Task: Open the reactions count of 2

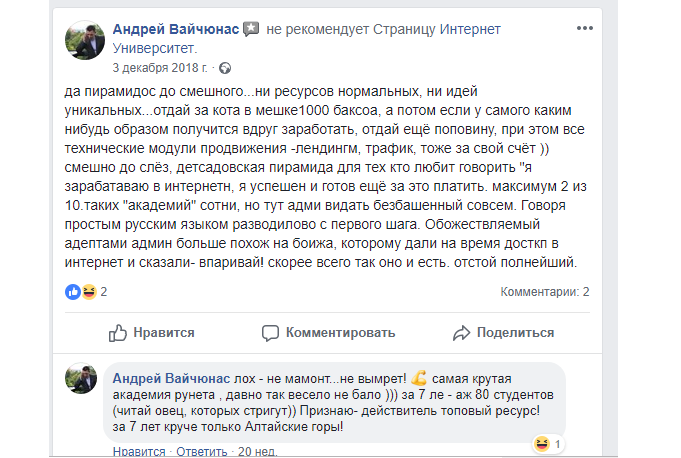Action: click(x=104, y=292)
